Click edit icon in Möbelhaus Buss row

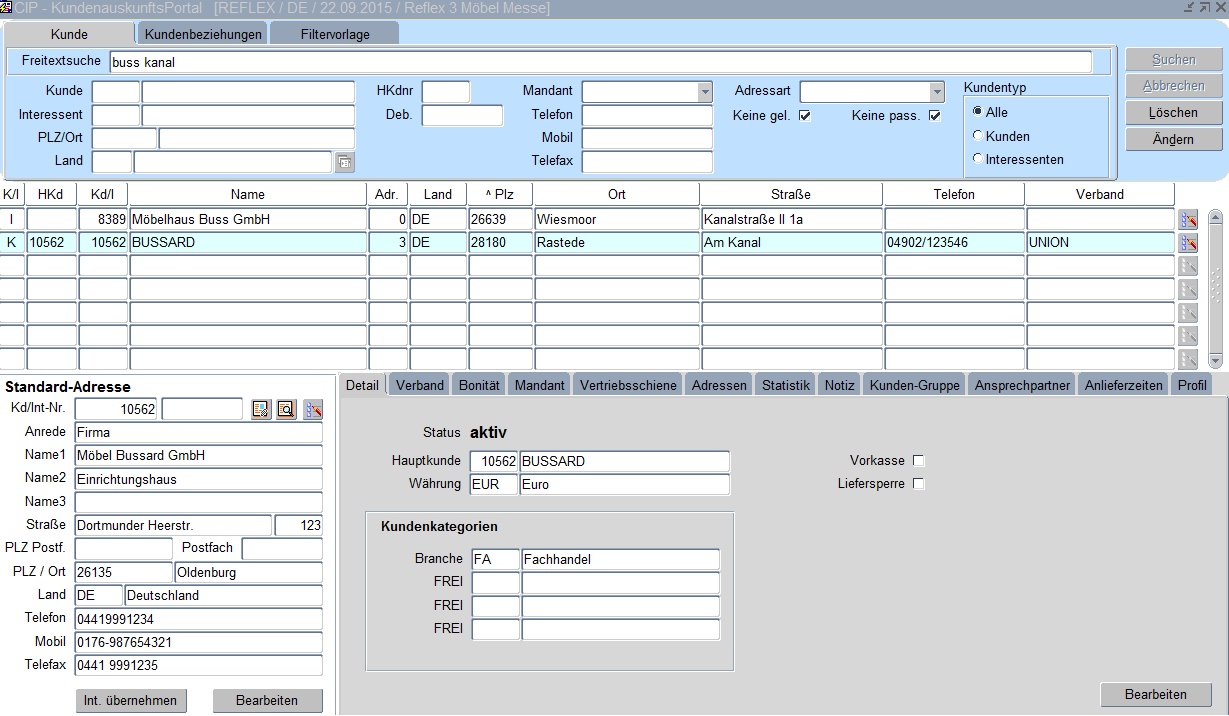click(1188, 219)
